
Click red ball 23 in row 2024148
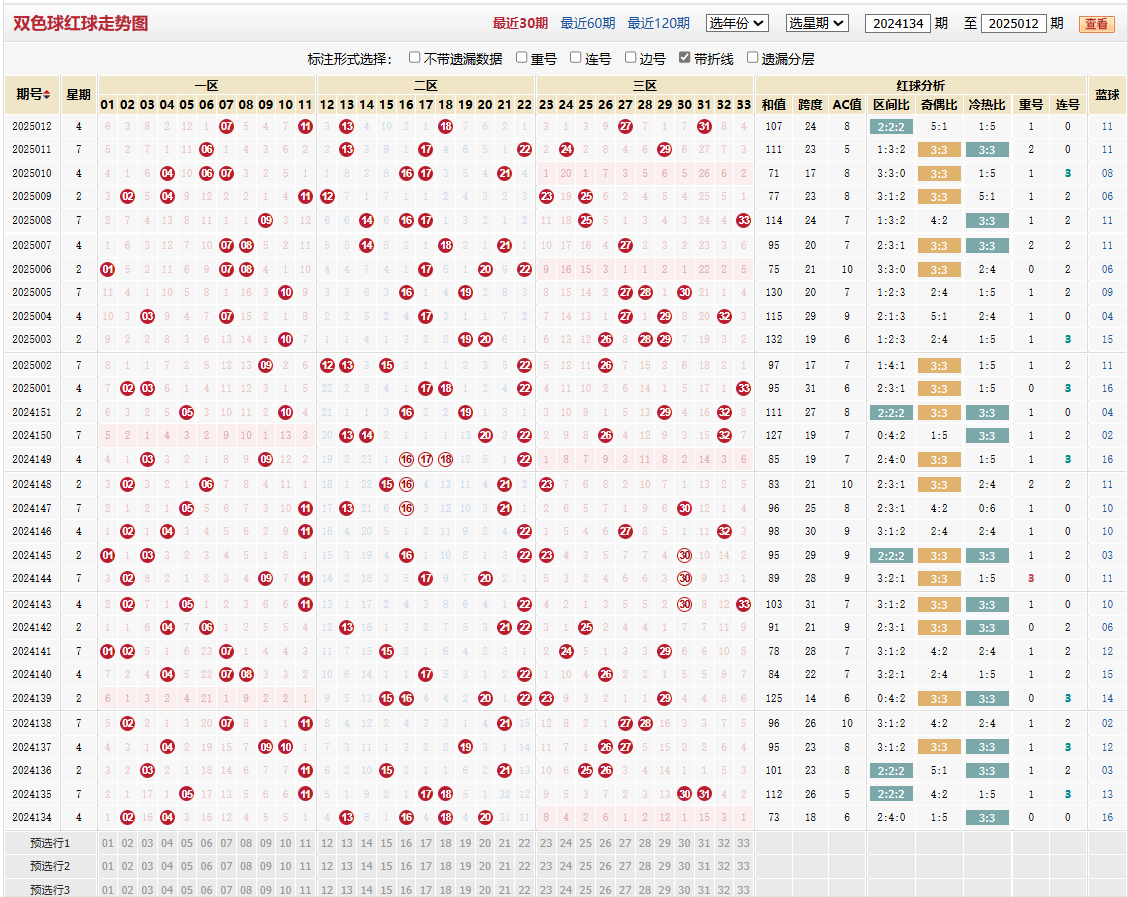coord(546,484)
